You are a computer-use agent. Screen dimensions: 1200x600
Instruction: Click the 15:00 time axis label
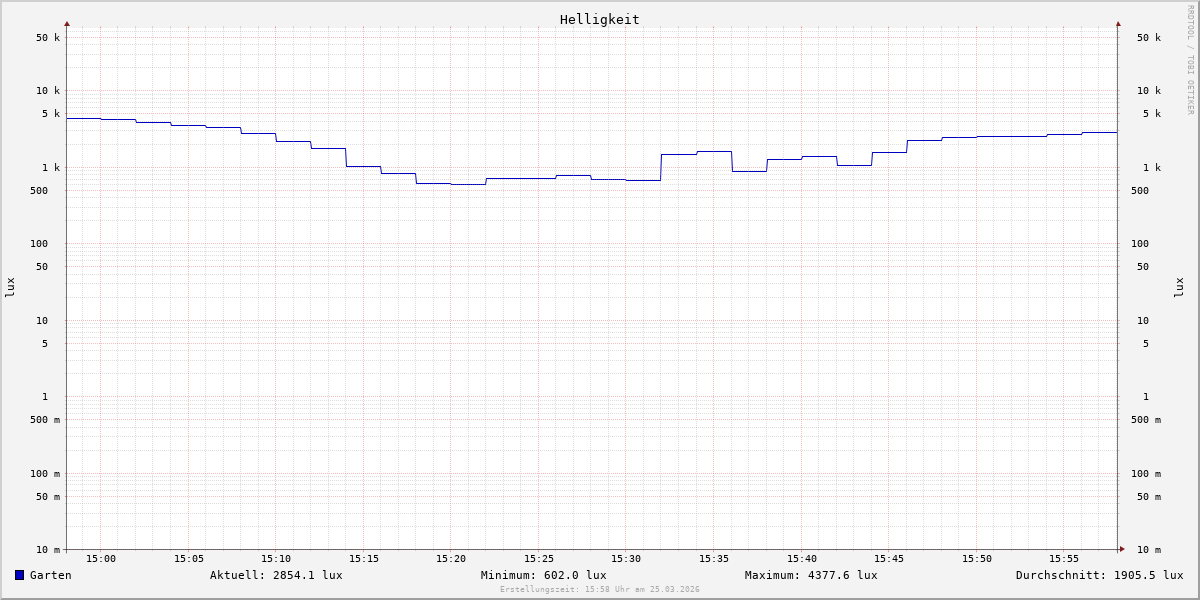pyautogui.click(x=101, y=559)
